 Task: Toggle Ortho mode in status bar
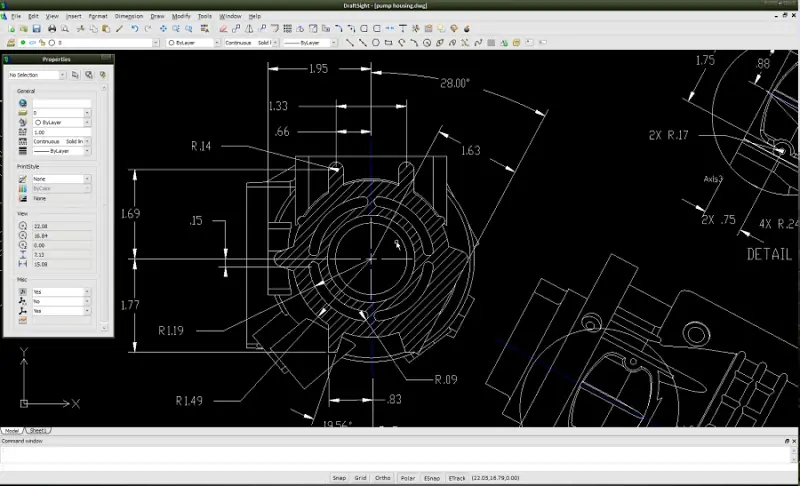coord(383,478)
